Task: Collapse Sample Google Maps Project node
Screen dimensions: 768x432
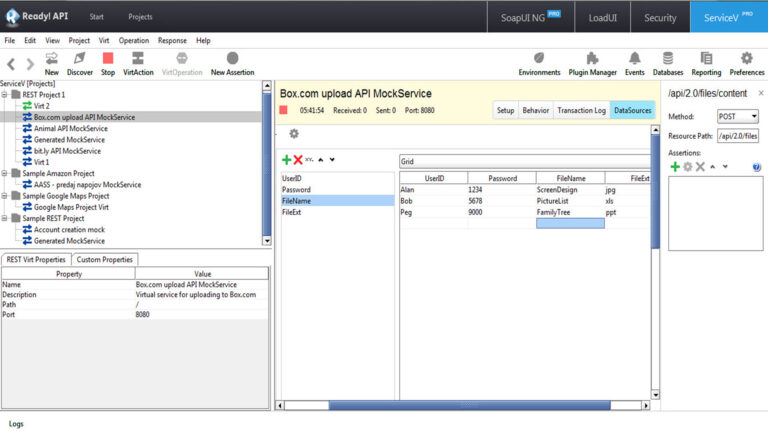Action: (x=4, y=196)
